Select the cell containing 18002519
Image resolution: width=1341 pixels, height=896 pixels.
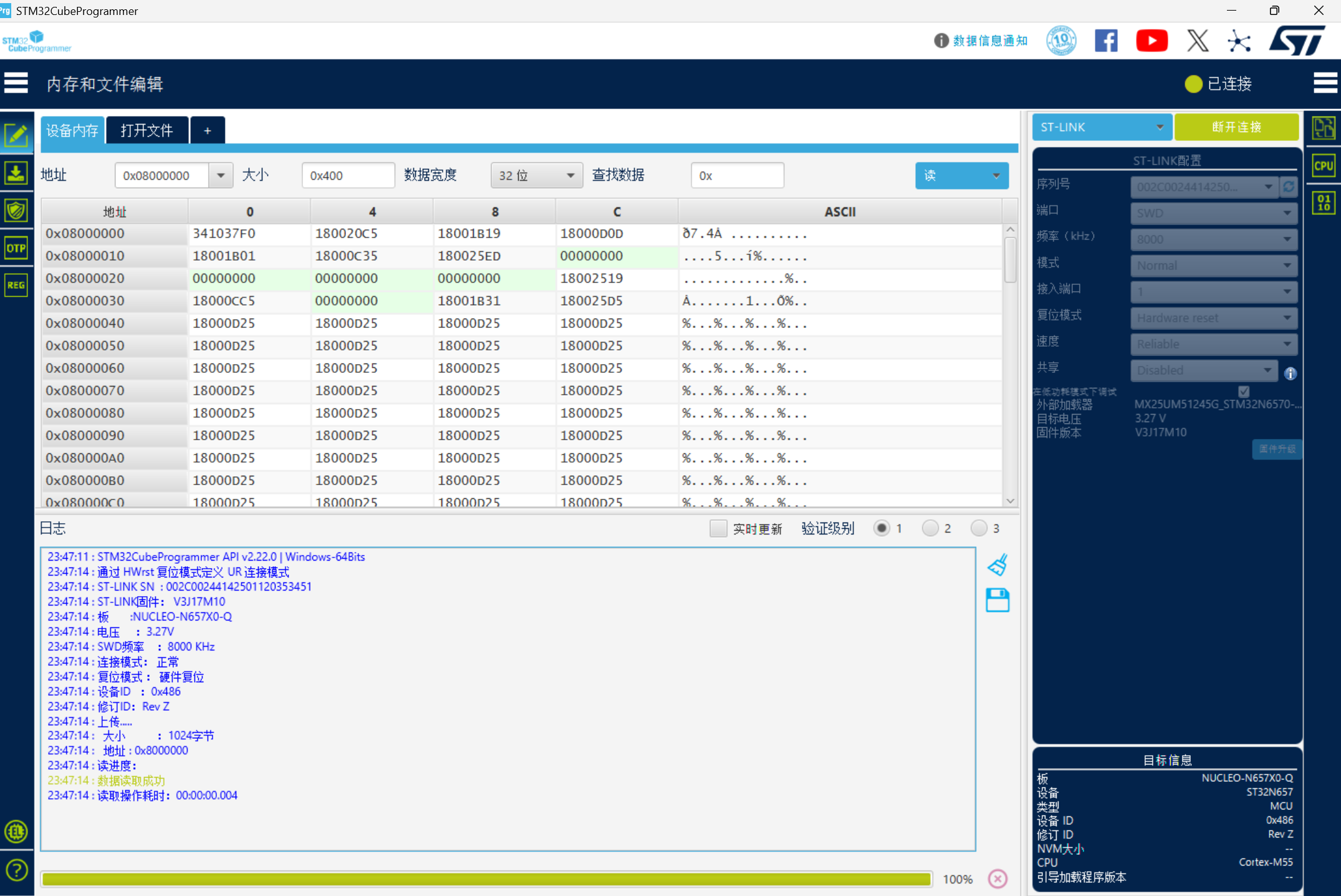[617, 279]
